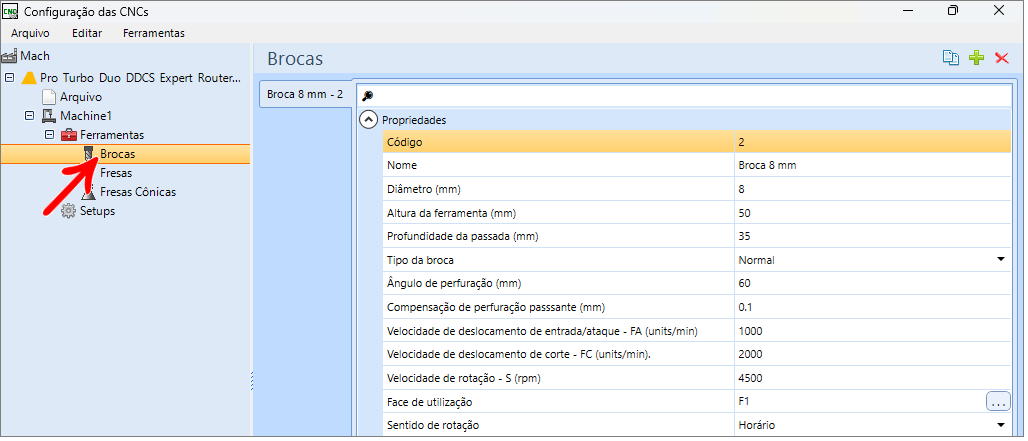Click the CNC app icon in title bar

click(x=10, y=10)
